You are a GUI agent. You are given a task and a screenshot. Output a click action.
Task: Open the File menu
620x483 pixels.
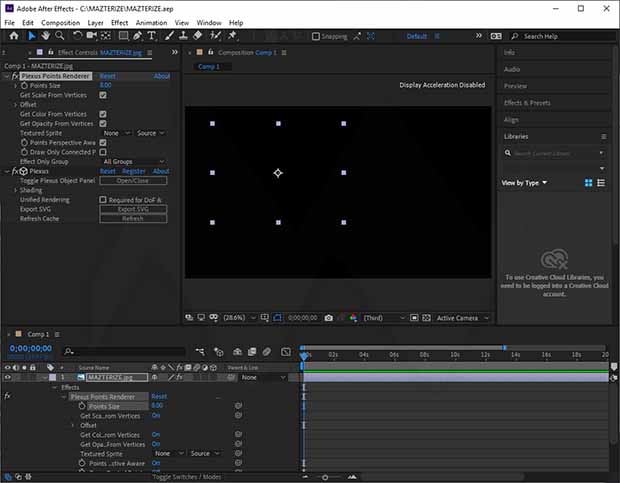click(9, 23)
